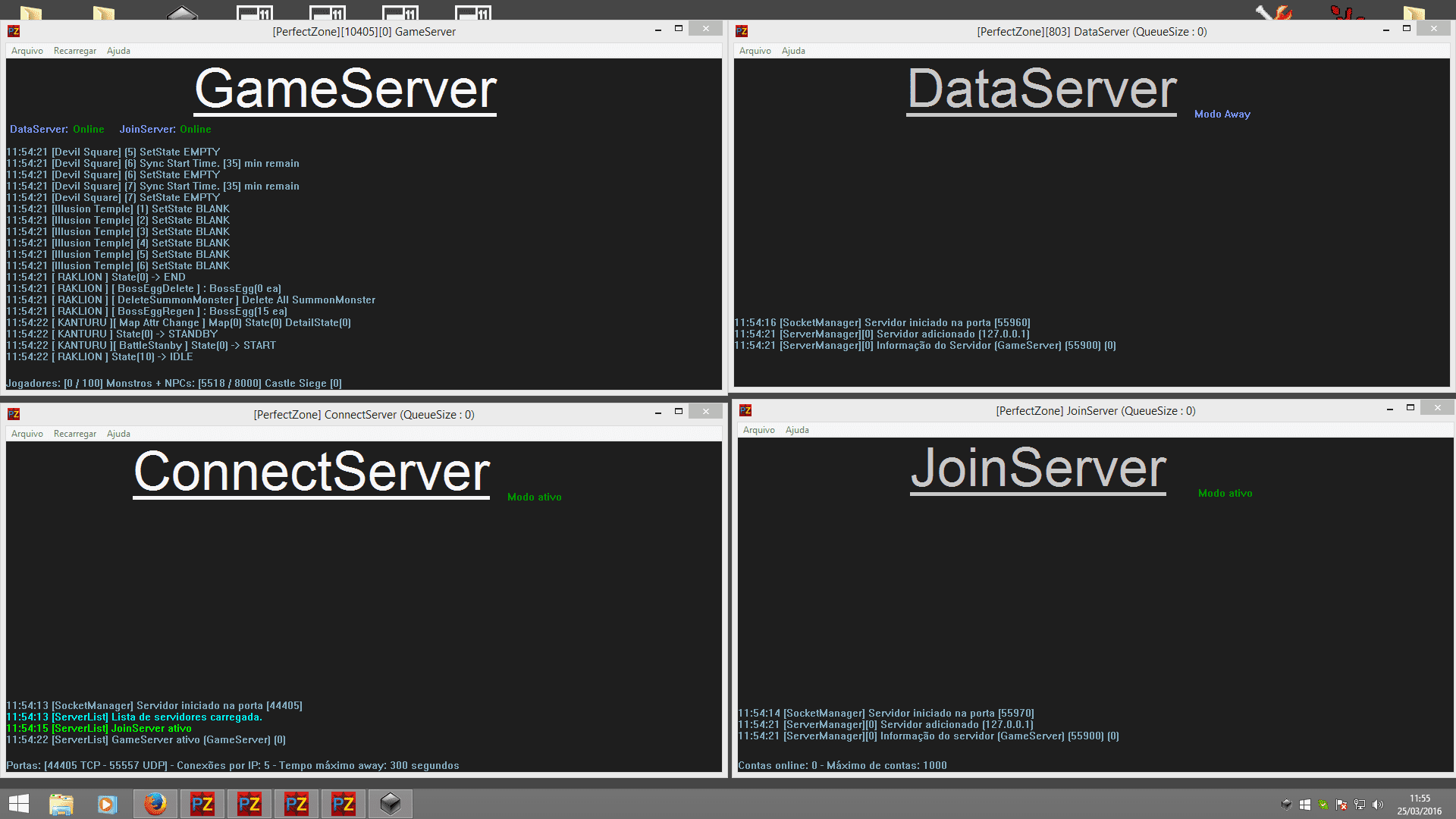Click the GameServer window title icon
The width and height of the screenshot is (1456, 819).
click(14, 31)
